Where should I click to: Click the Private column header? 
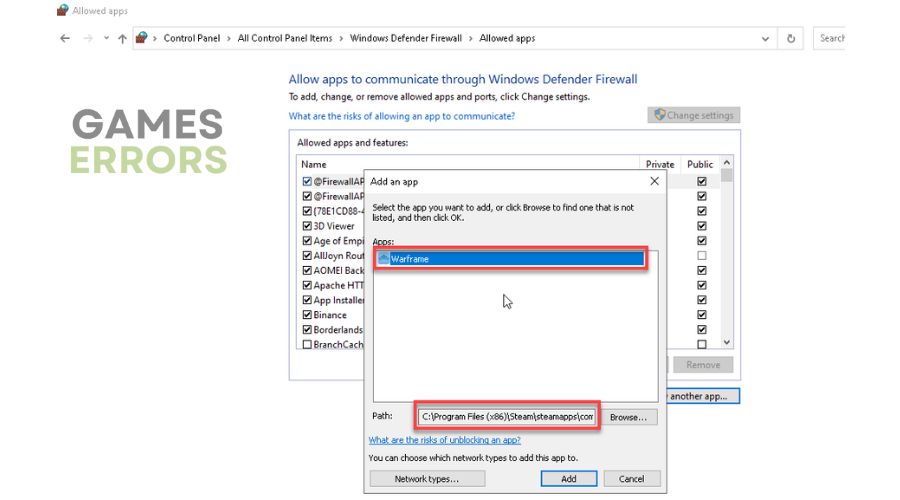click(x=660, y=164)
